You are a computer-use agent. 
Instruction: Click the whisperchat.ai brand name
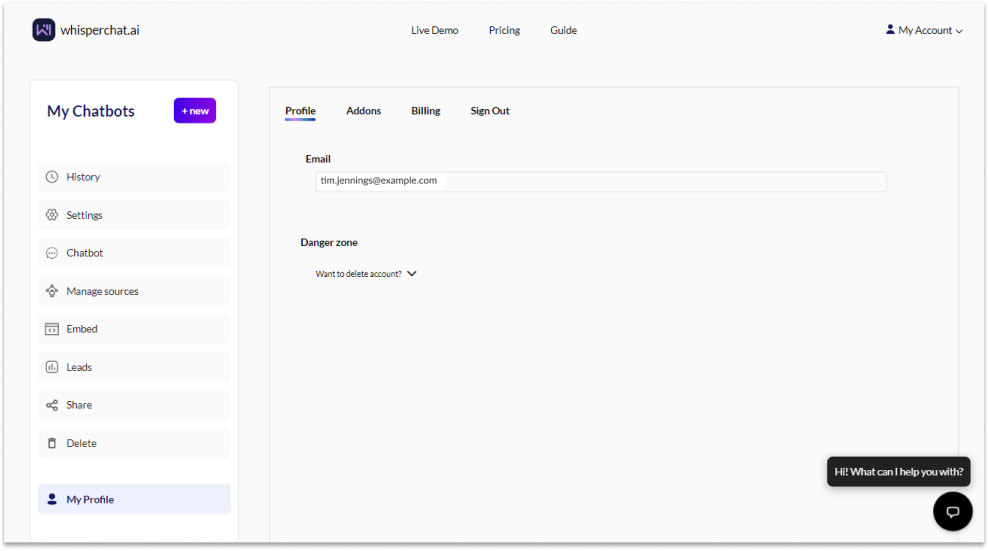pos(100,30)
